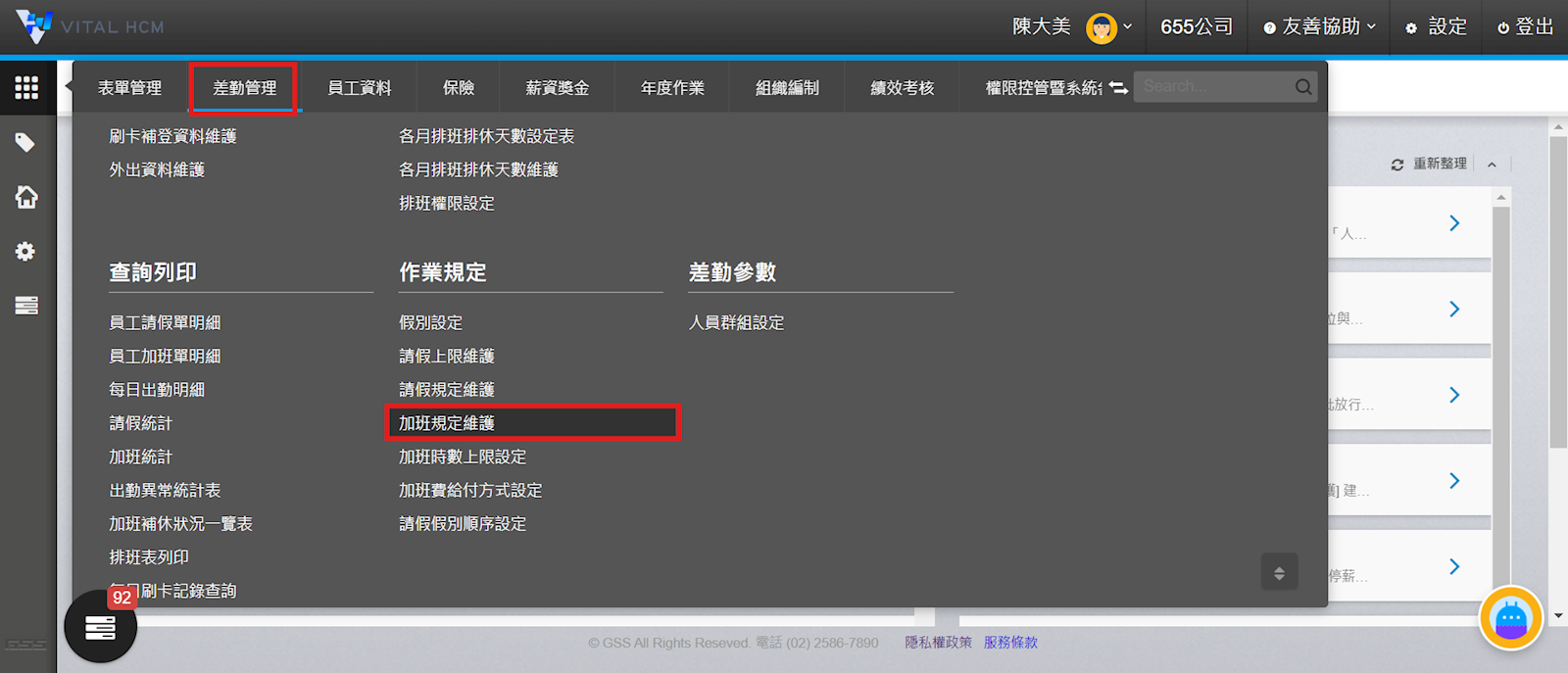Click the menu tabs swap arrows icon

1118,88
